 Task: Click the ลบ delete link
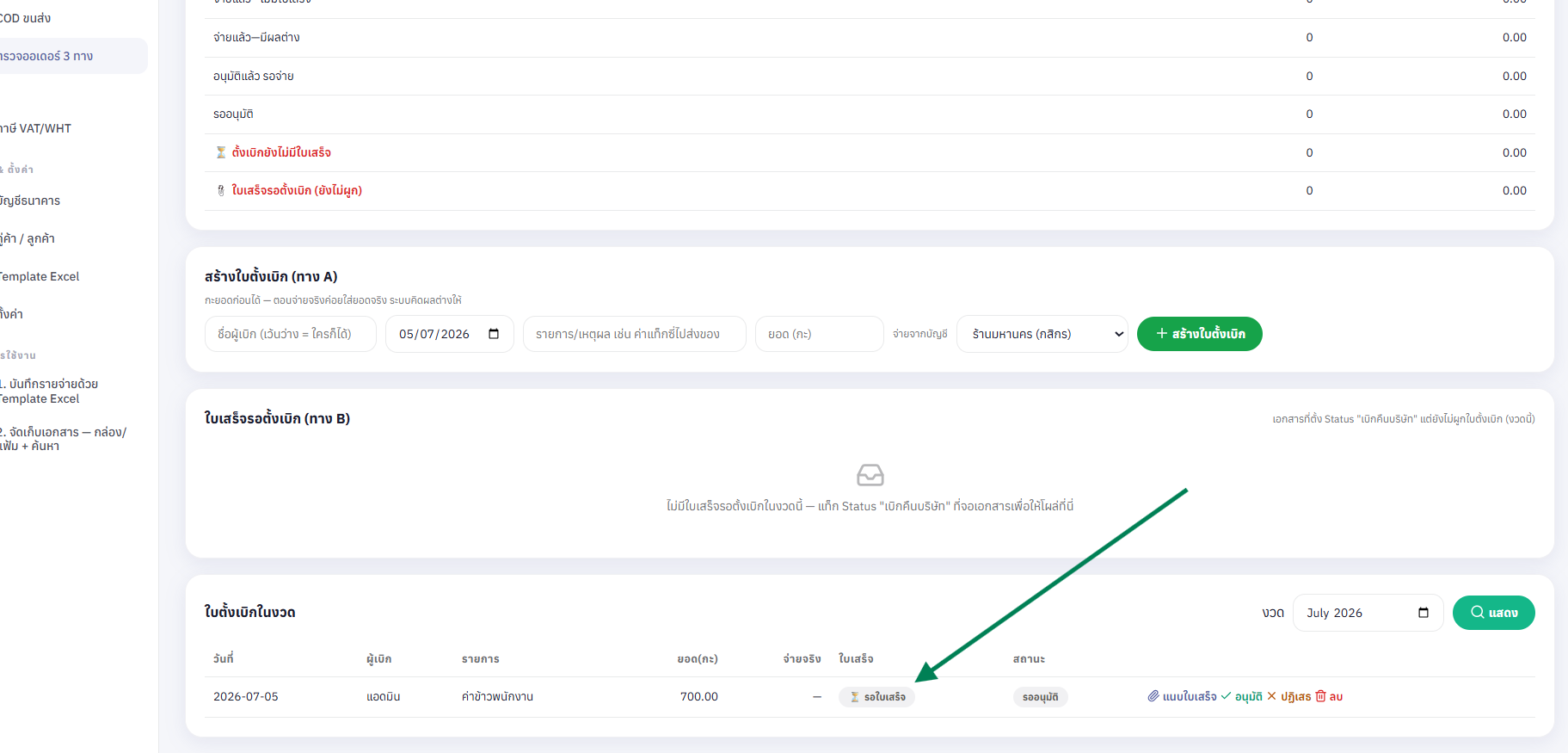pyautogui.click(x=1329, y=696)
